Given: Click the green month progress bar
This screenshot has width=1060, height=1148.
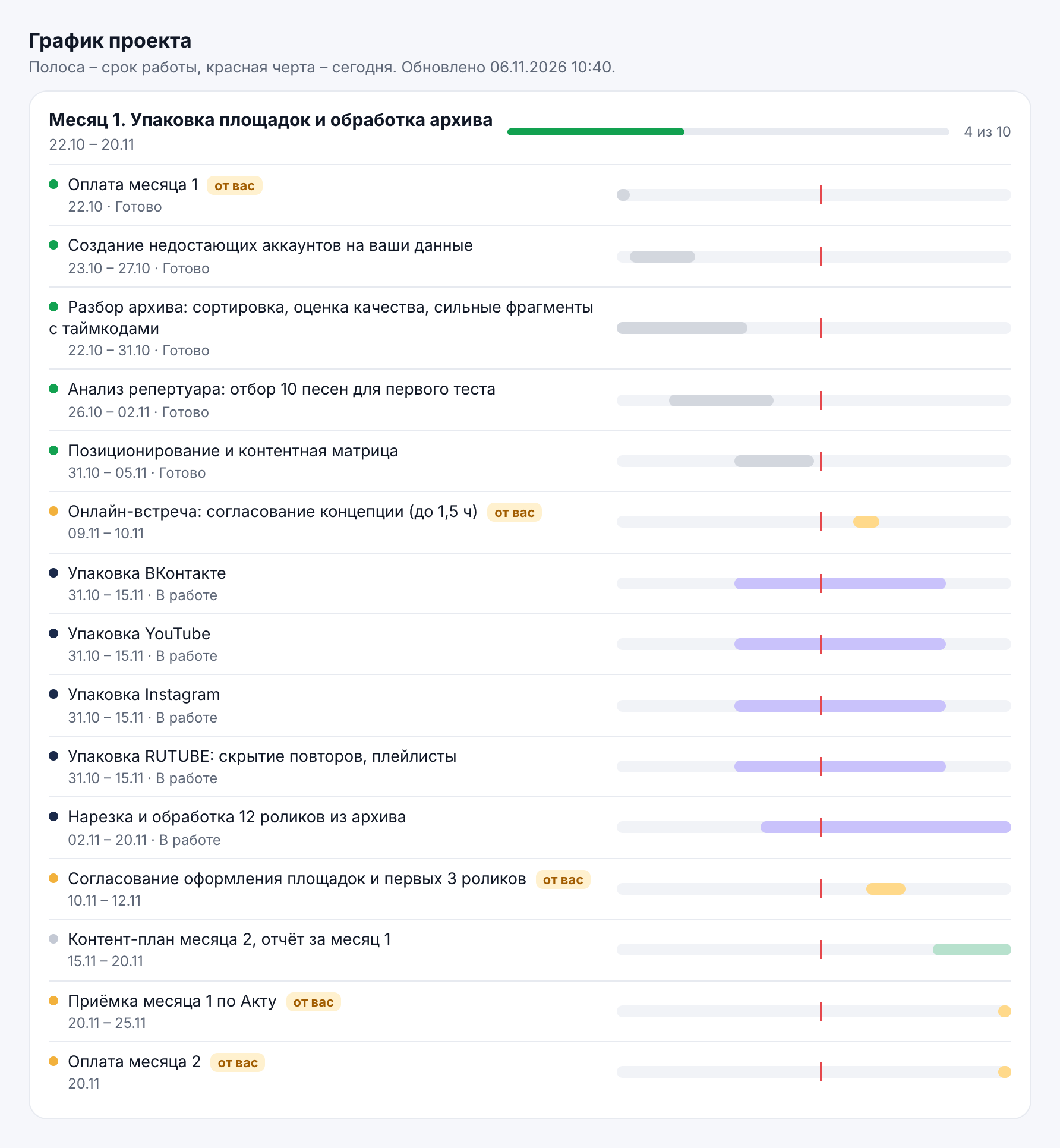Looking at the screenshot, I should click(596, 132).
